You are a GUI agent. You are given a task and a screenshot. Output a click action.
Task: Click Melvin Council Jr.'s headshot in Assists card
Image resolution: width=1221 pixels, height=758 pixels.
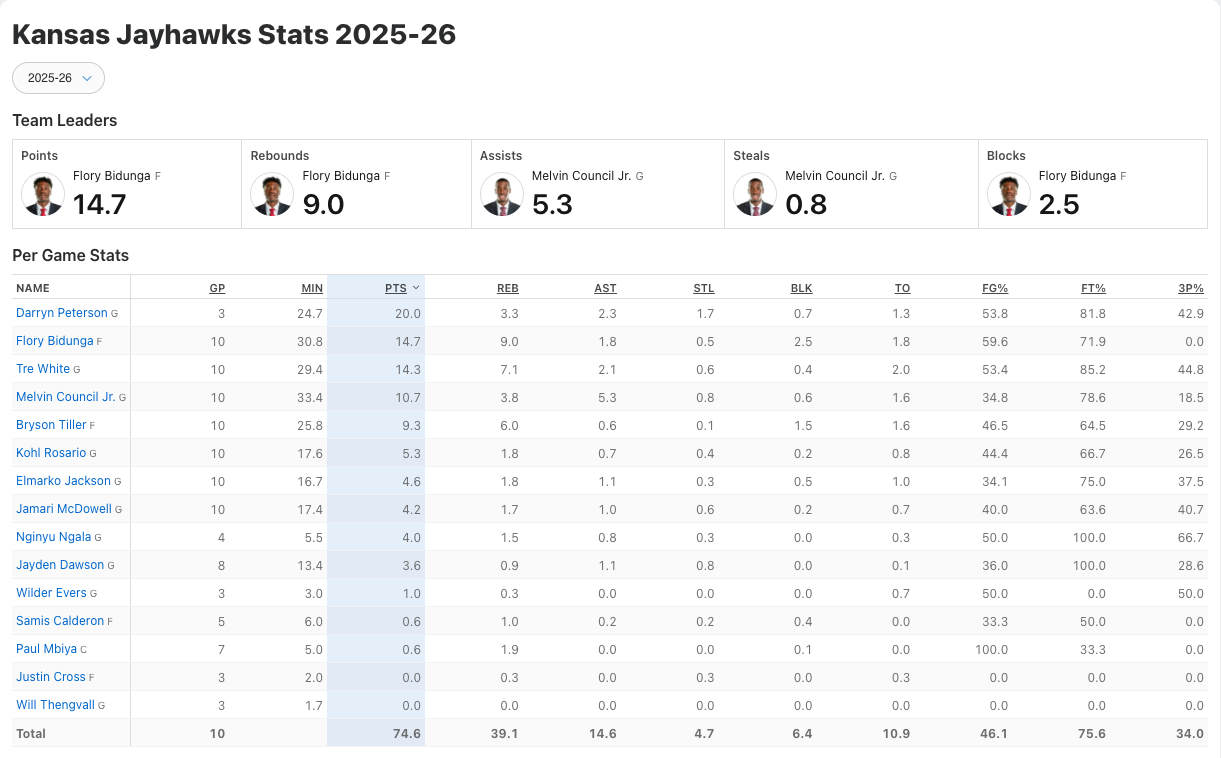tap(502, 194)
